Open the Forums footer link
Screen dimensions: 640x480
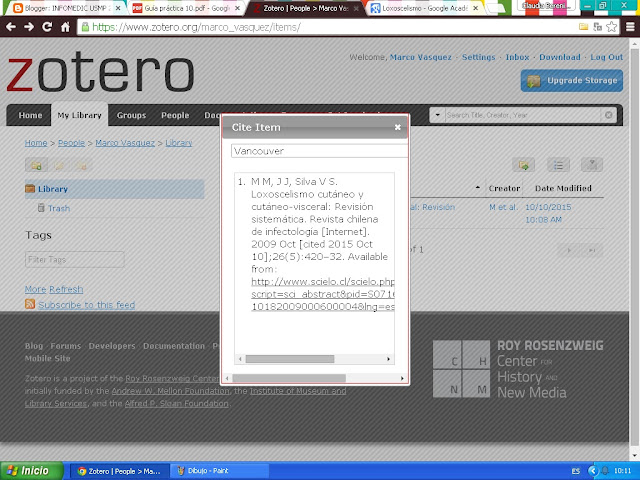tap(66, 346)
